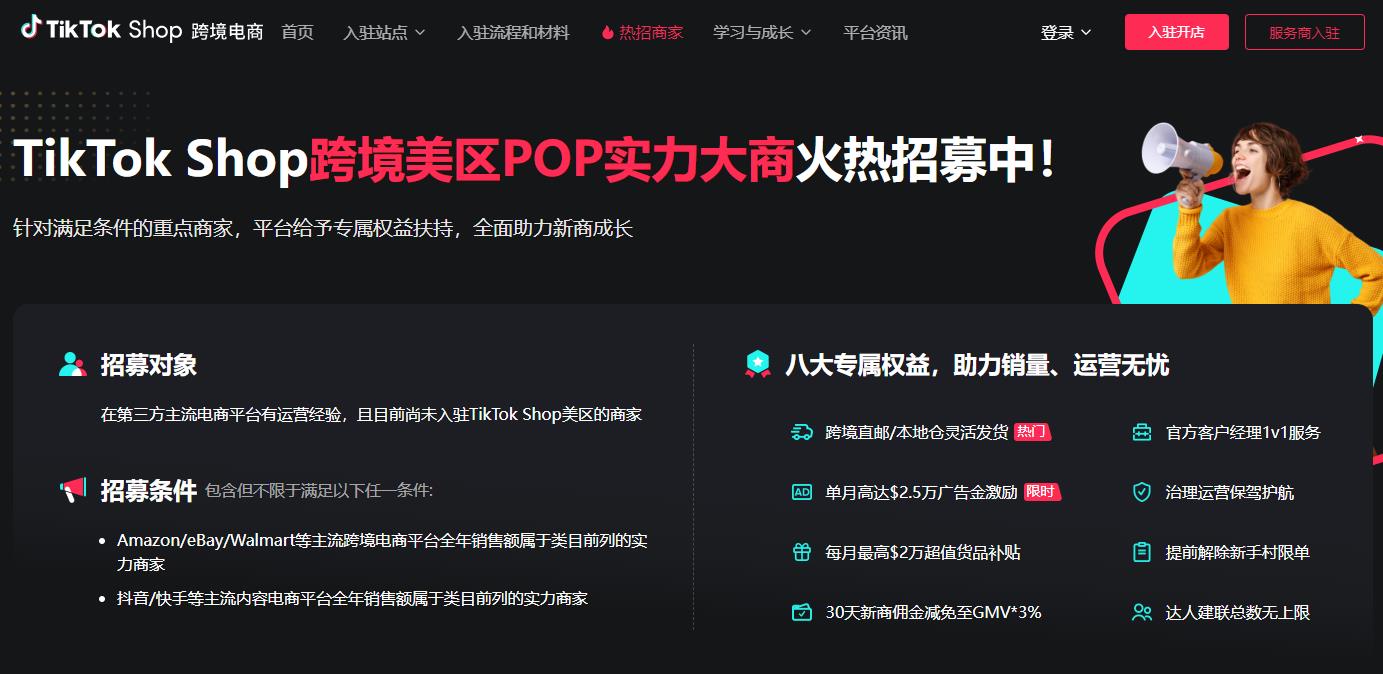The height and width of the screenshot is (674, 1383).
Task: Go to the 首页 nav item
Action: click(297, 33)
